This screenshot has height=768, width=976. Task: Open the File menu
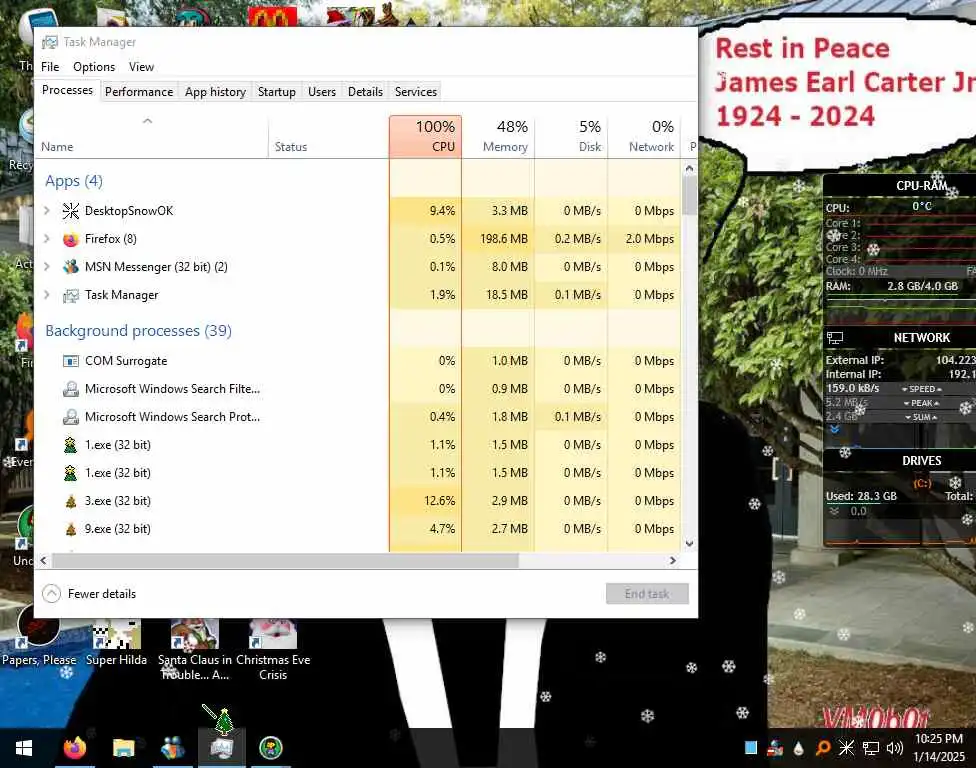click(x=50, y=67)
